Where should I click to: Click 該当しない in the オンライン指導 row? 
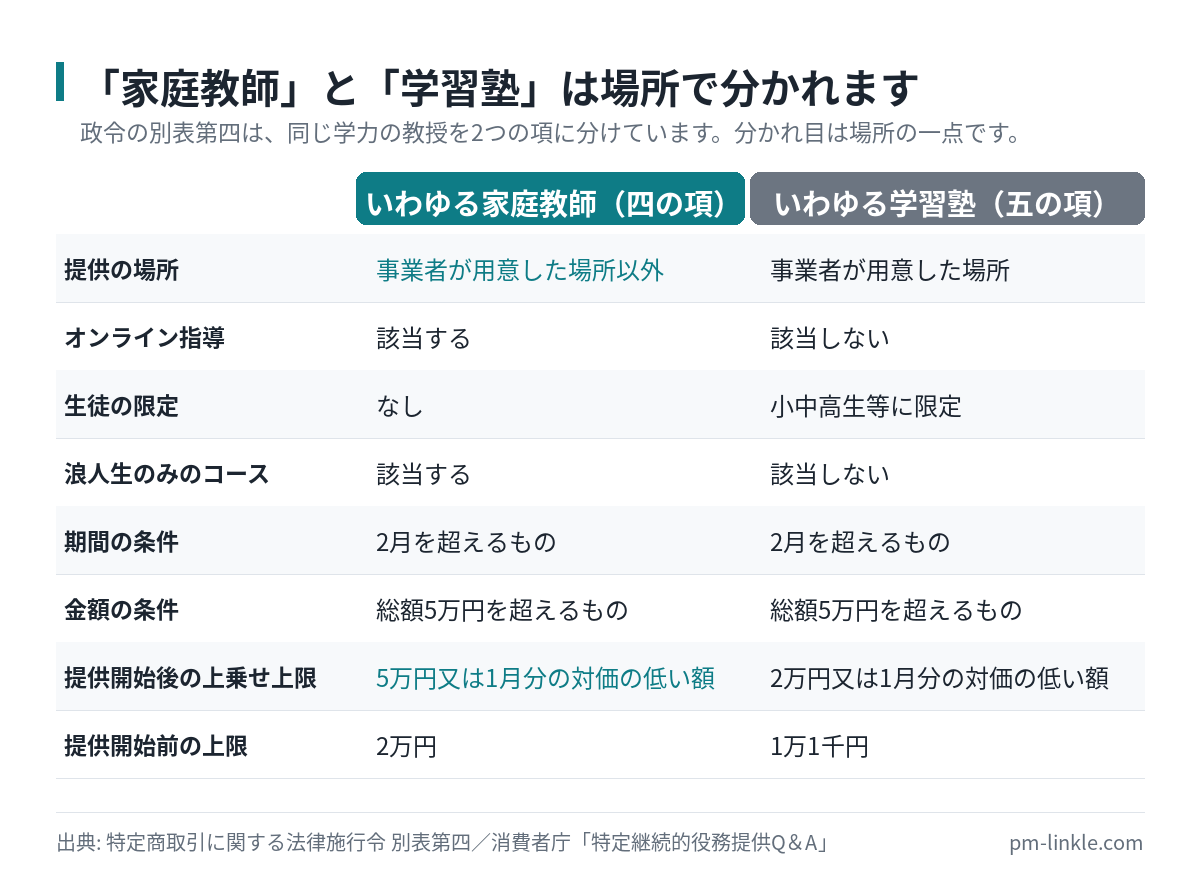(830, 337)
